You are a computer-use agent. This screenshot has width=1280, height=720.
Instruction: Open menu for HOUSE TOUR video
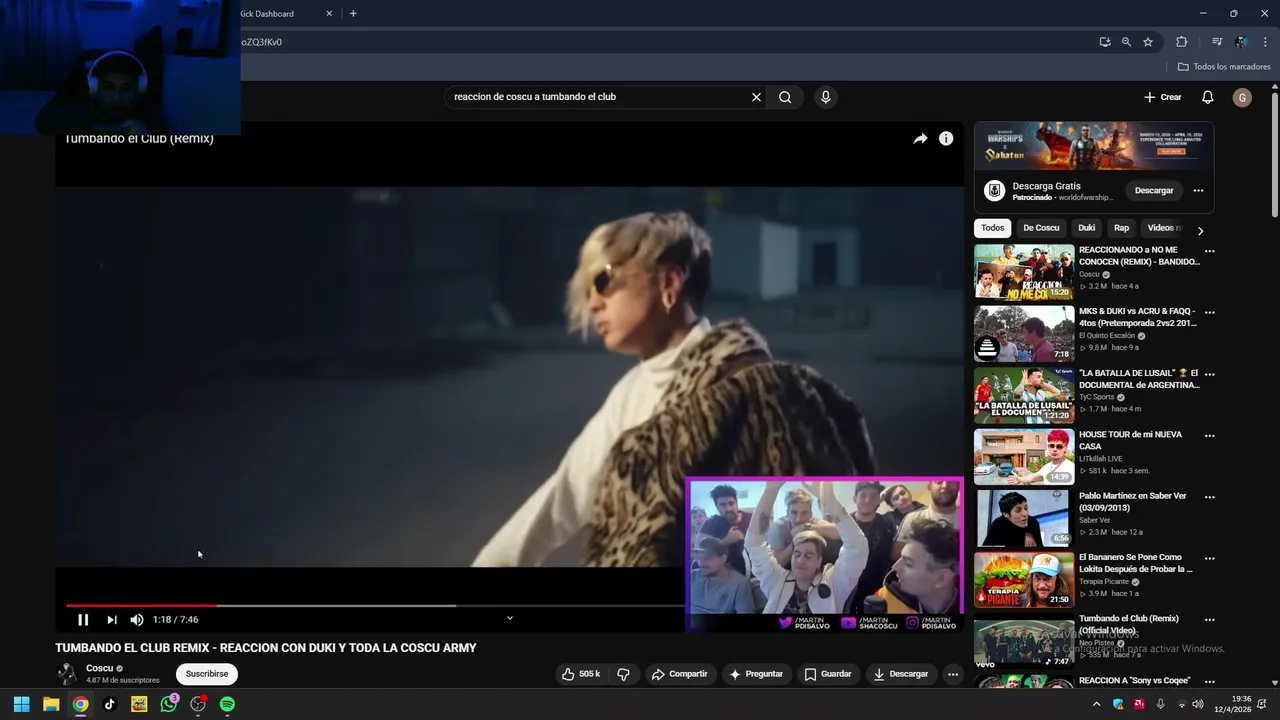(1209, 436)
